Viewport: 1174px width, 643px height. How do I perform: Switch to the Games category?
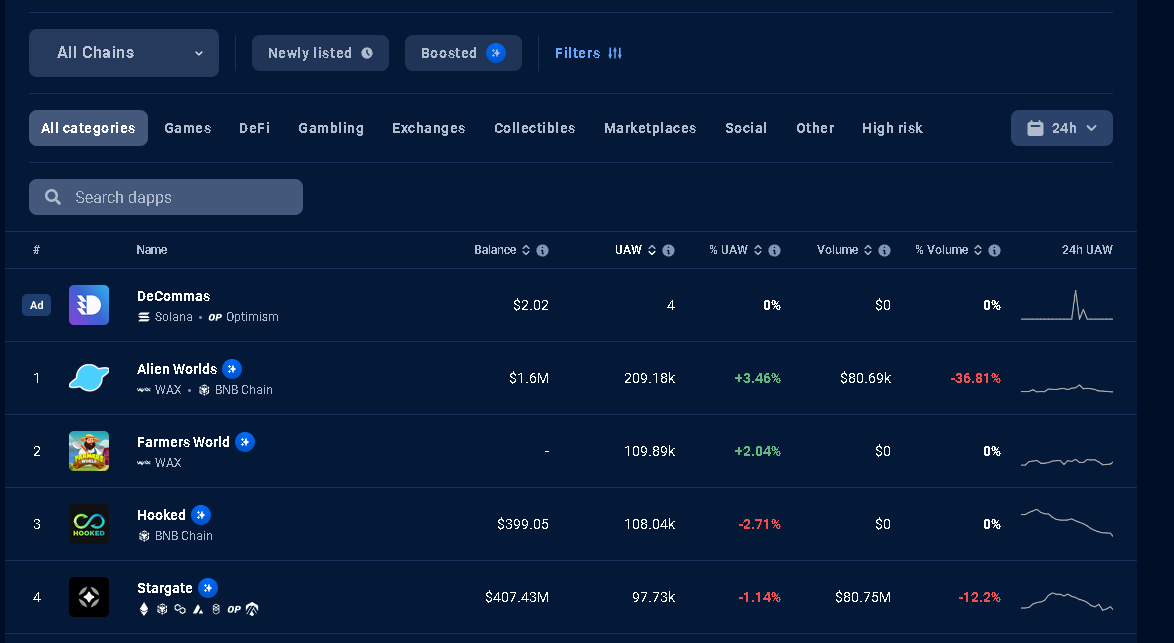tap(188, 128)
